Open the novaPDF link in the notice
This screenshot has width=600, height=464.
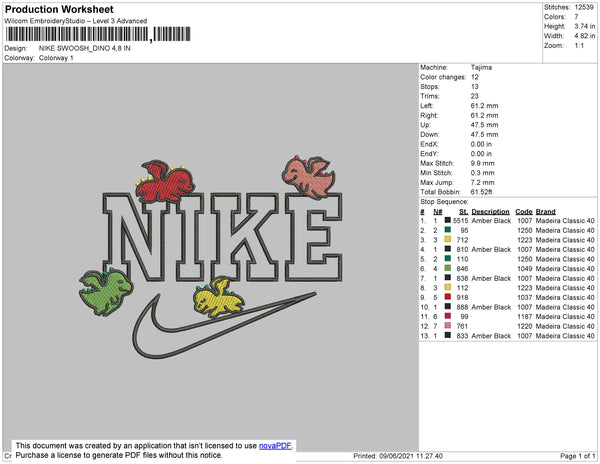[275, 446]
